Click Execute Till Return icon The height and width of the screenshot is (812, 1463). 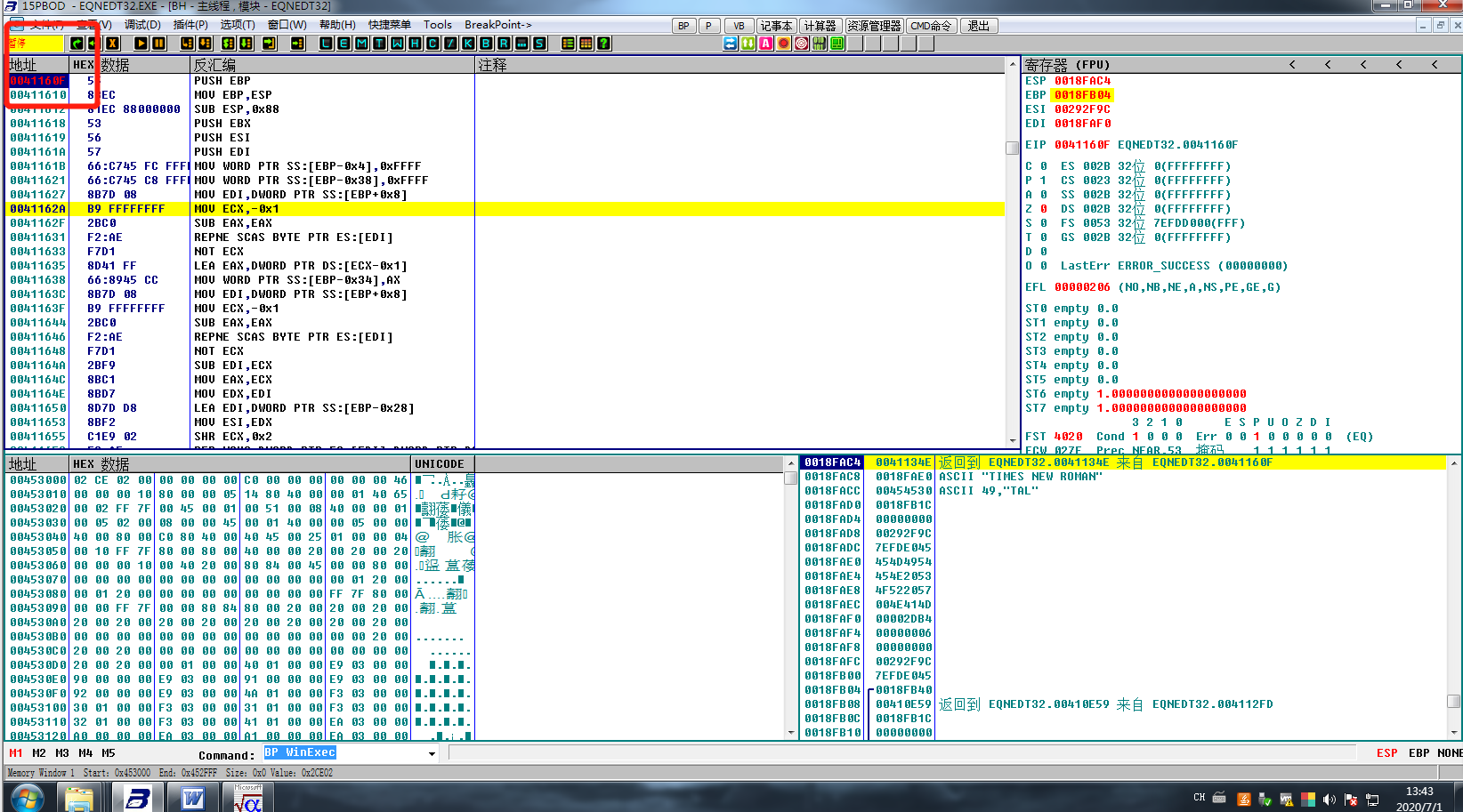(x=270, y=43)
